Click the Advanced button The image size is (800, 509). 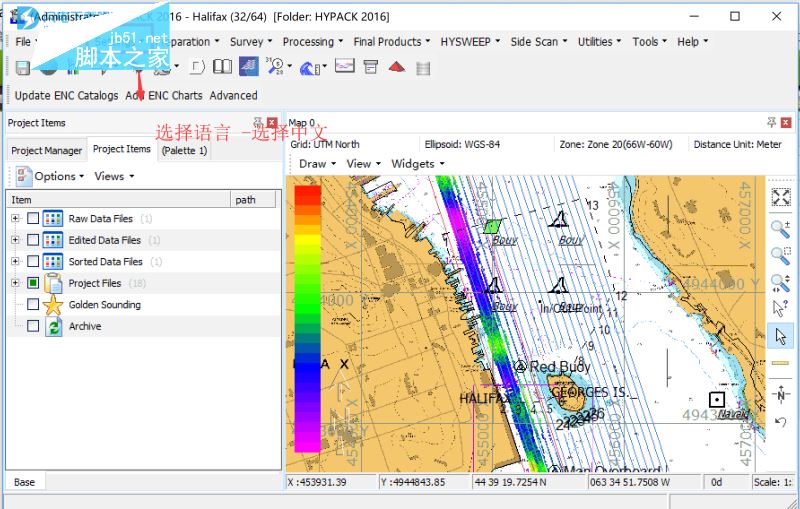coord(233,95)
